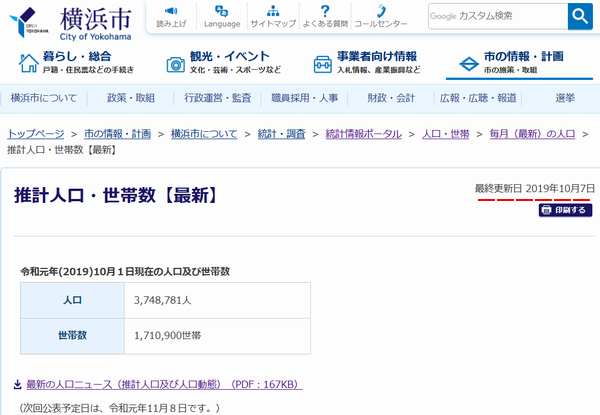Follow the 統計・調査 breadcrumb link
The height and width of the screenshot is (415, 600).
(x=282, y=134)
